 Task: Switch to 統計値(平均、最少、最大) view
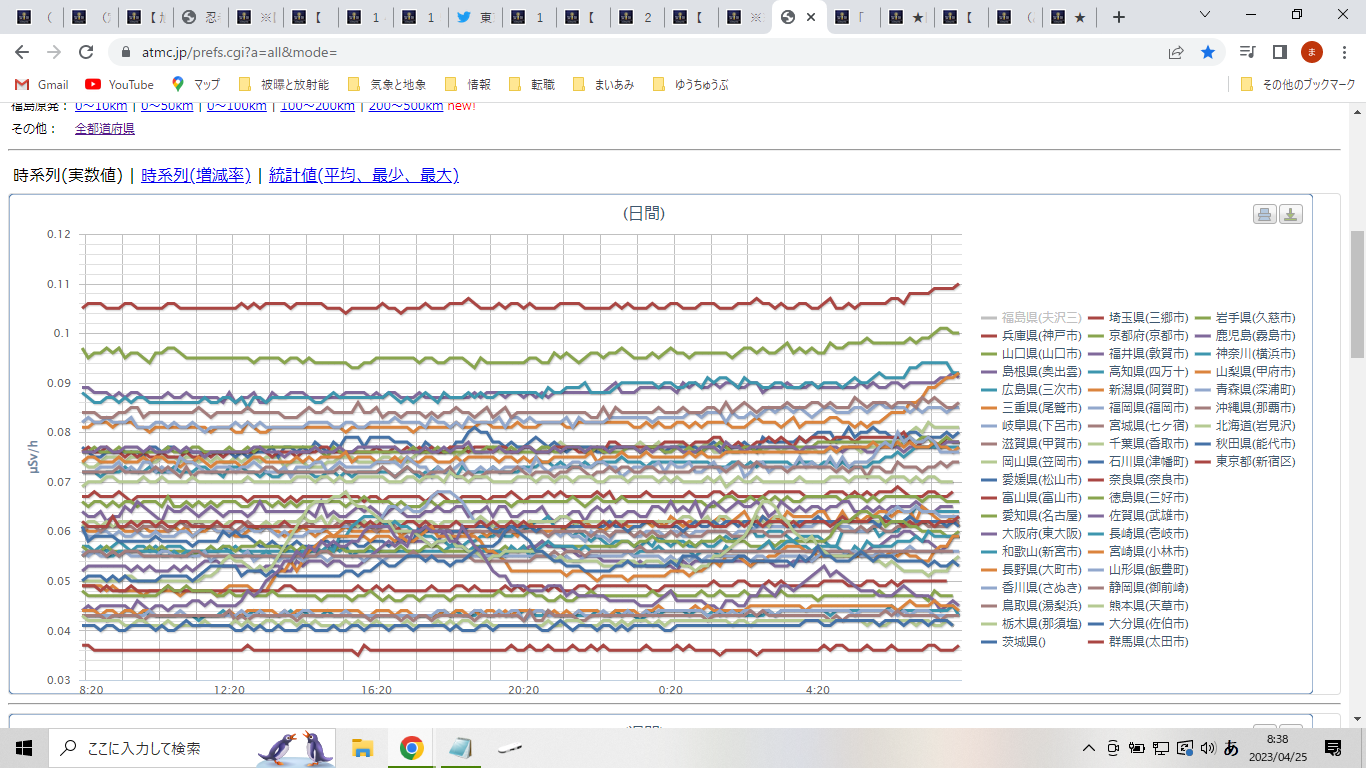click(x=364, y=175)
